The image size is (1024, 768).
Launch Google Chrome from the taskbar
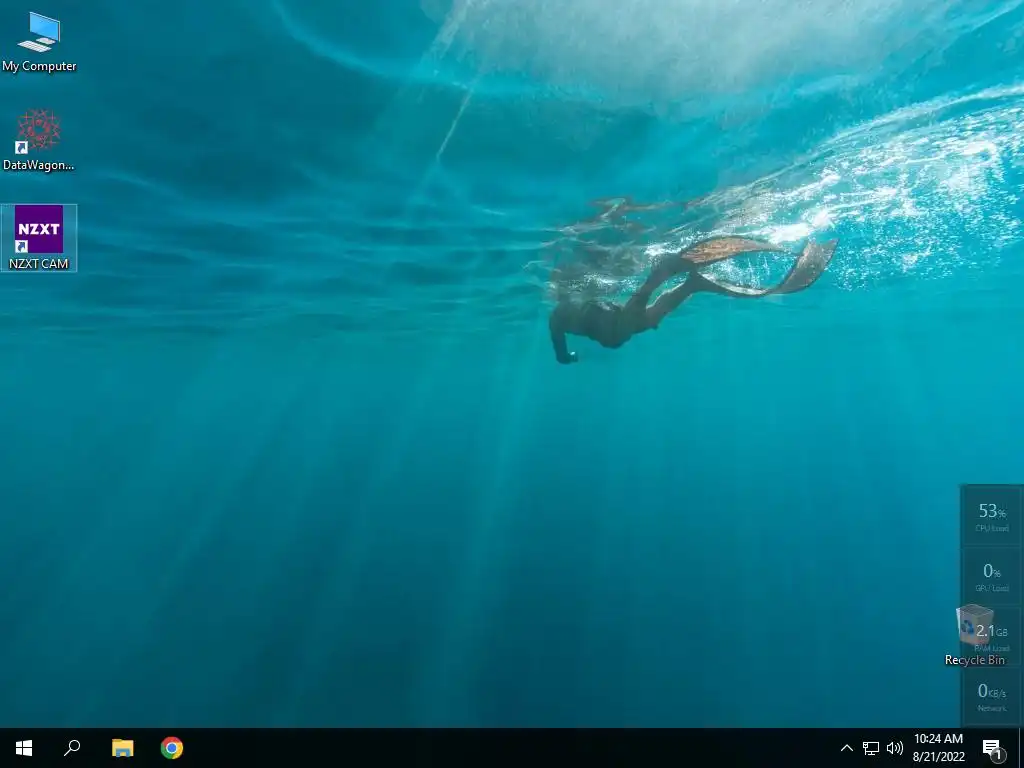pyautogui.click(x=172, y=748)
